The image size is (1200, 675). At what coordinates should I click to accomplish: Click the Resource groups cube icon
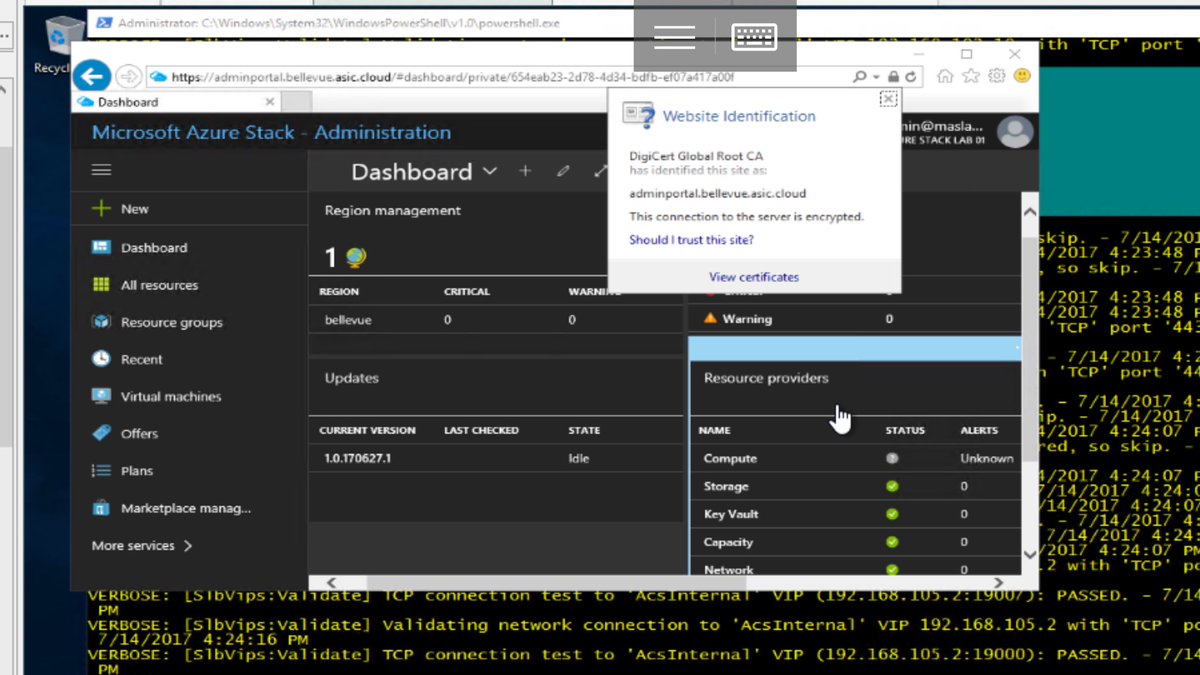[101, 322]
